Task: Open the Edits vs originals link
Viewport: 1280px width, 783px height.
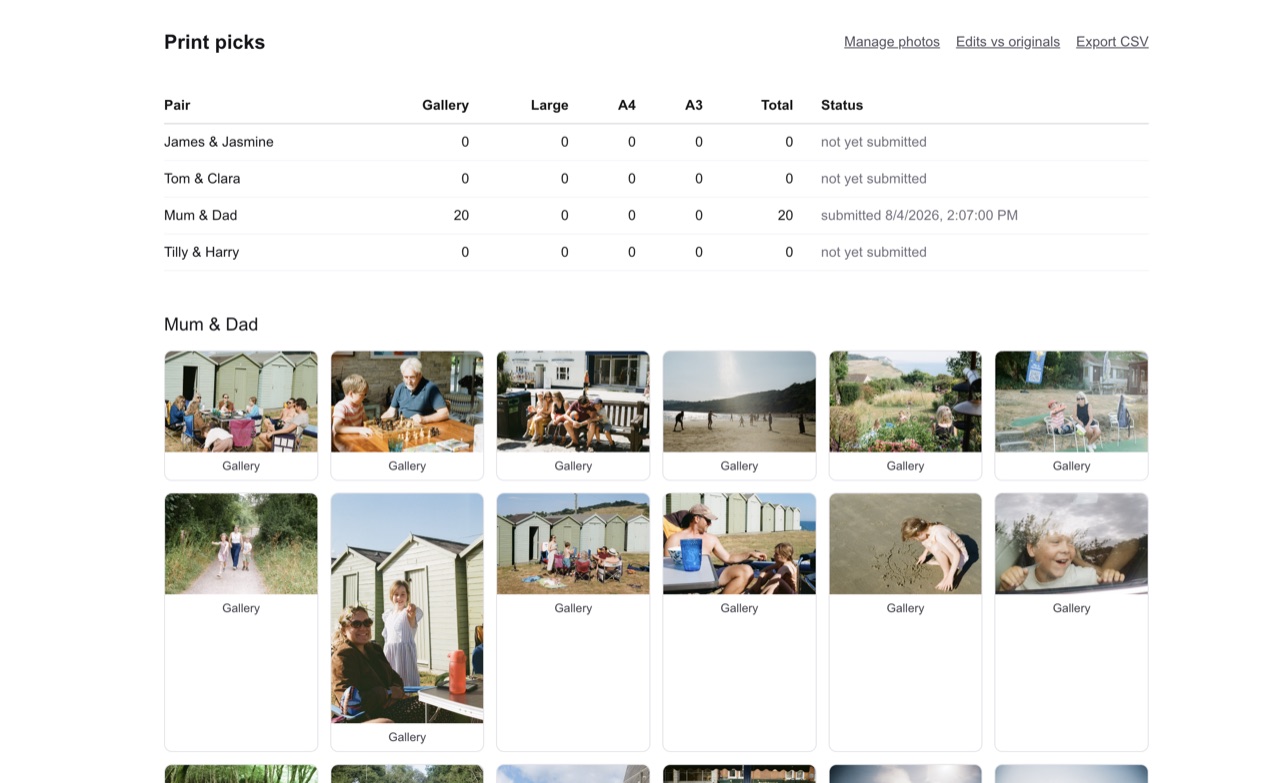Action: 1008,42
